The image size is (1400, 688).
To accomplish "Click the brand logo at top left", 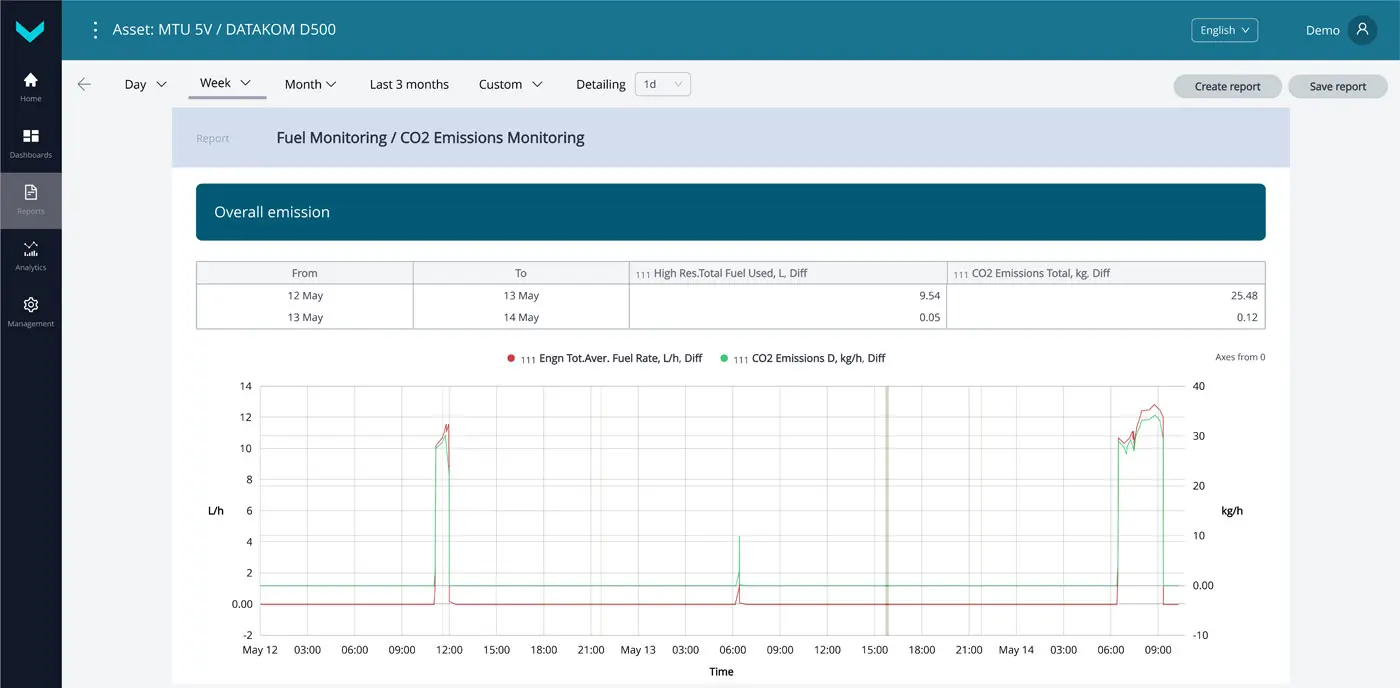I will click(30, 30).
